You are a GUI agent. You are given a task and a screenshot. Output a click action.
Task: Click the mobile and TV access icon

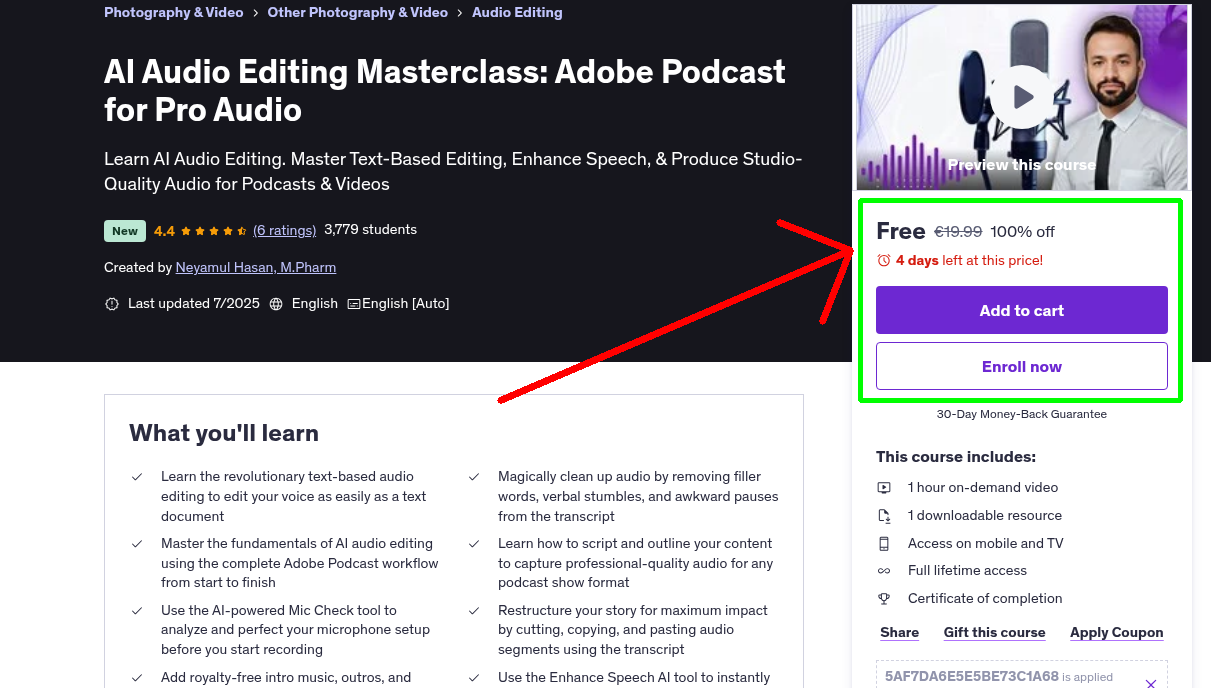pos(884,544)
